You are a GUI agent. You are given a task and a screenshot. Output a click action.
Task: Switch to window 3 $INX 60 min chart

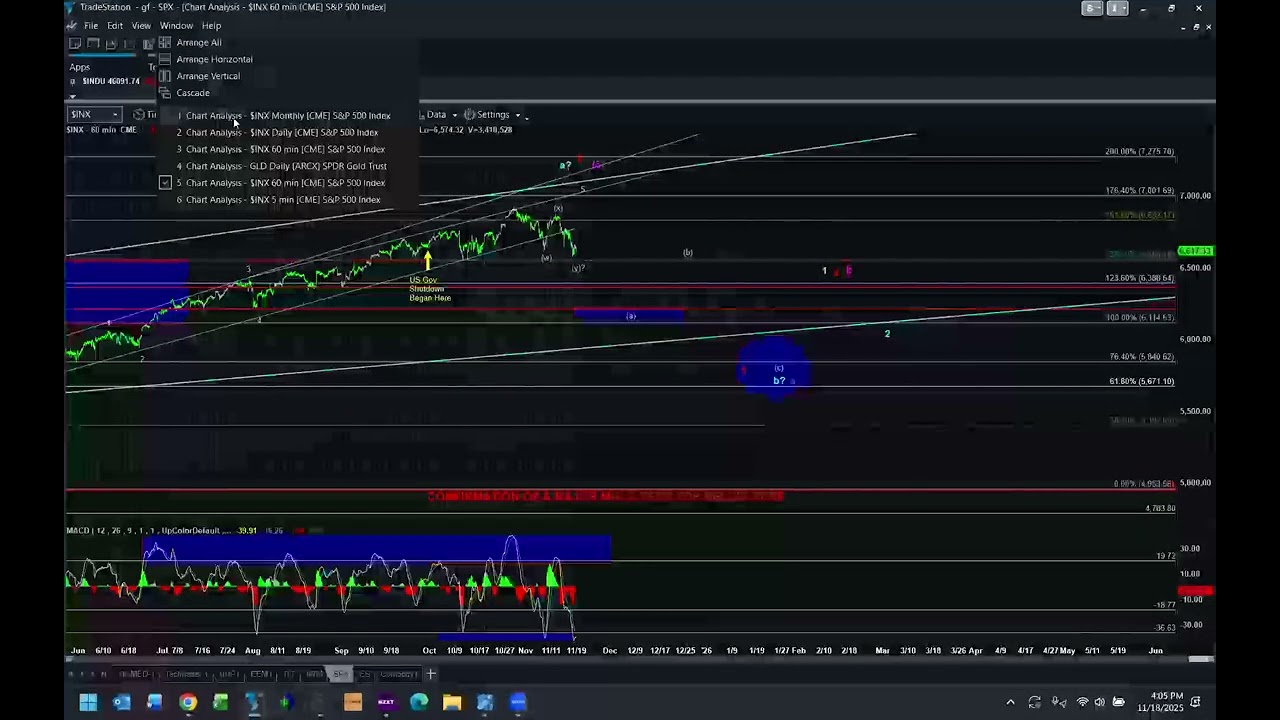280,149
